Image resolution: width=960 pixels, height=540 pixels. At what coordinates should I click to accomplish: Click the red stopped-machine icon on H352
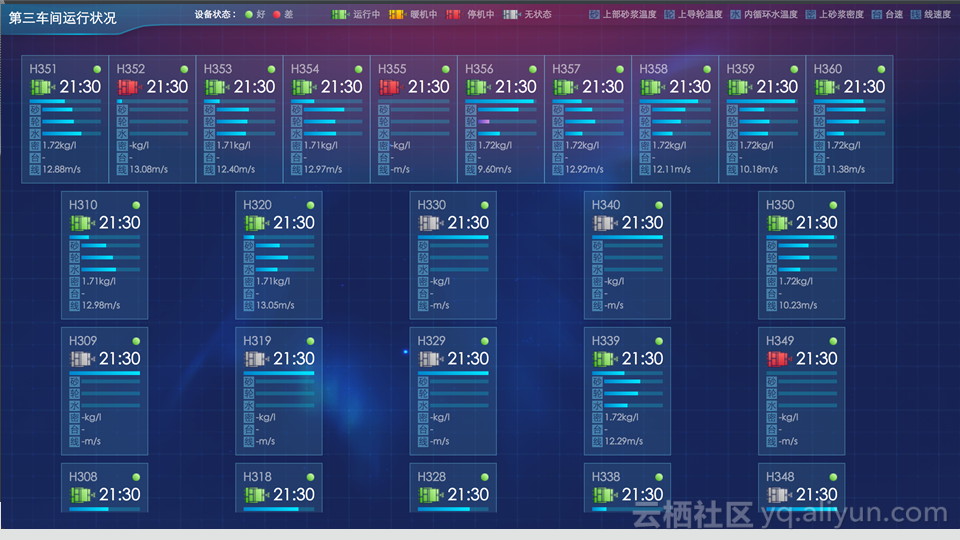coord(129,88)
